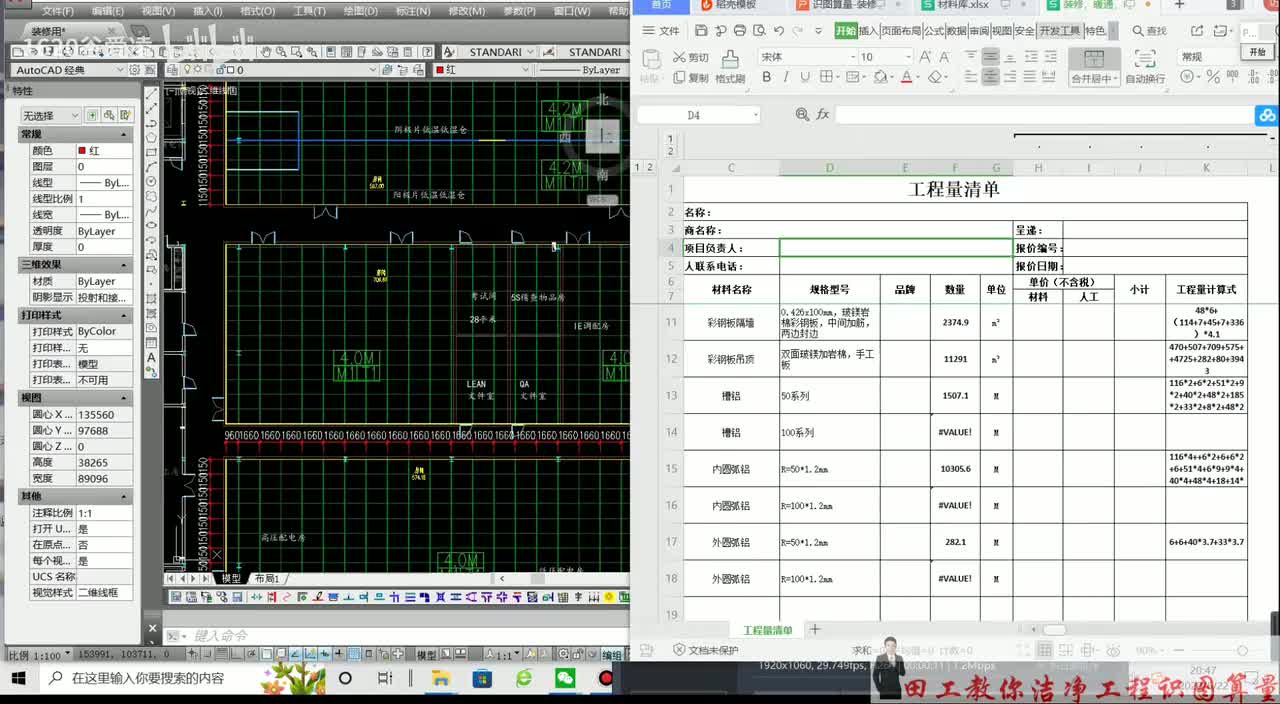Screen dimensions: 1280x704
Task: Click the Windows Start button
Action: [18, 678]
